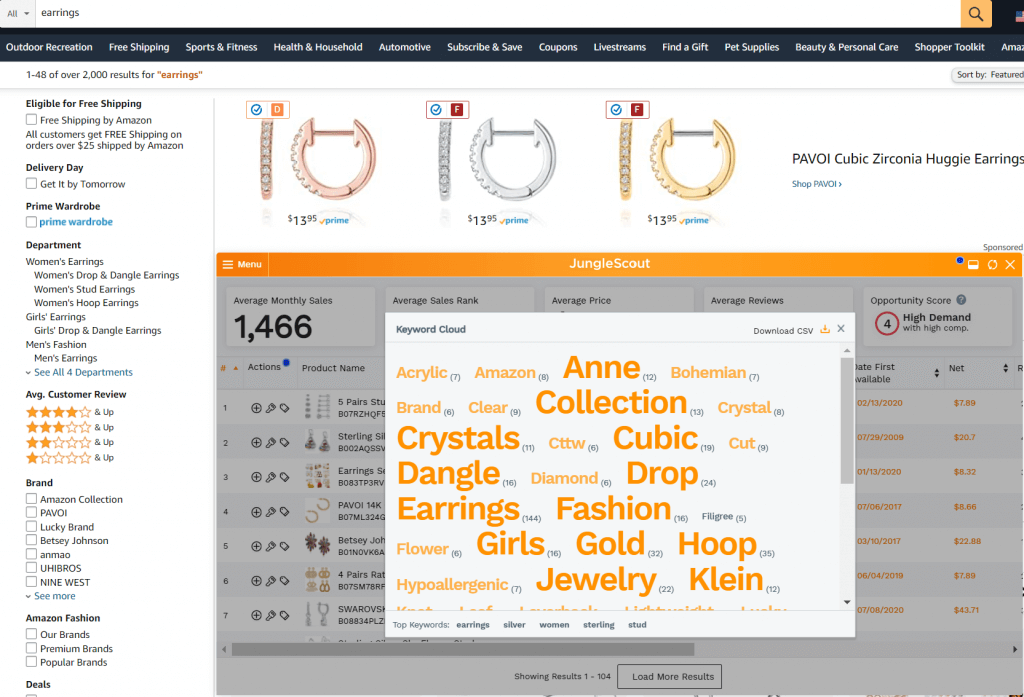Check Free Shipping by Amazon
Image resolution: width=1024 pixels, height=697 pixels.
click(32, 120)
